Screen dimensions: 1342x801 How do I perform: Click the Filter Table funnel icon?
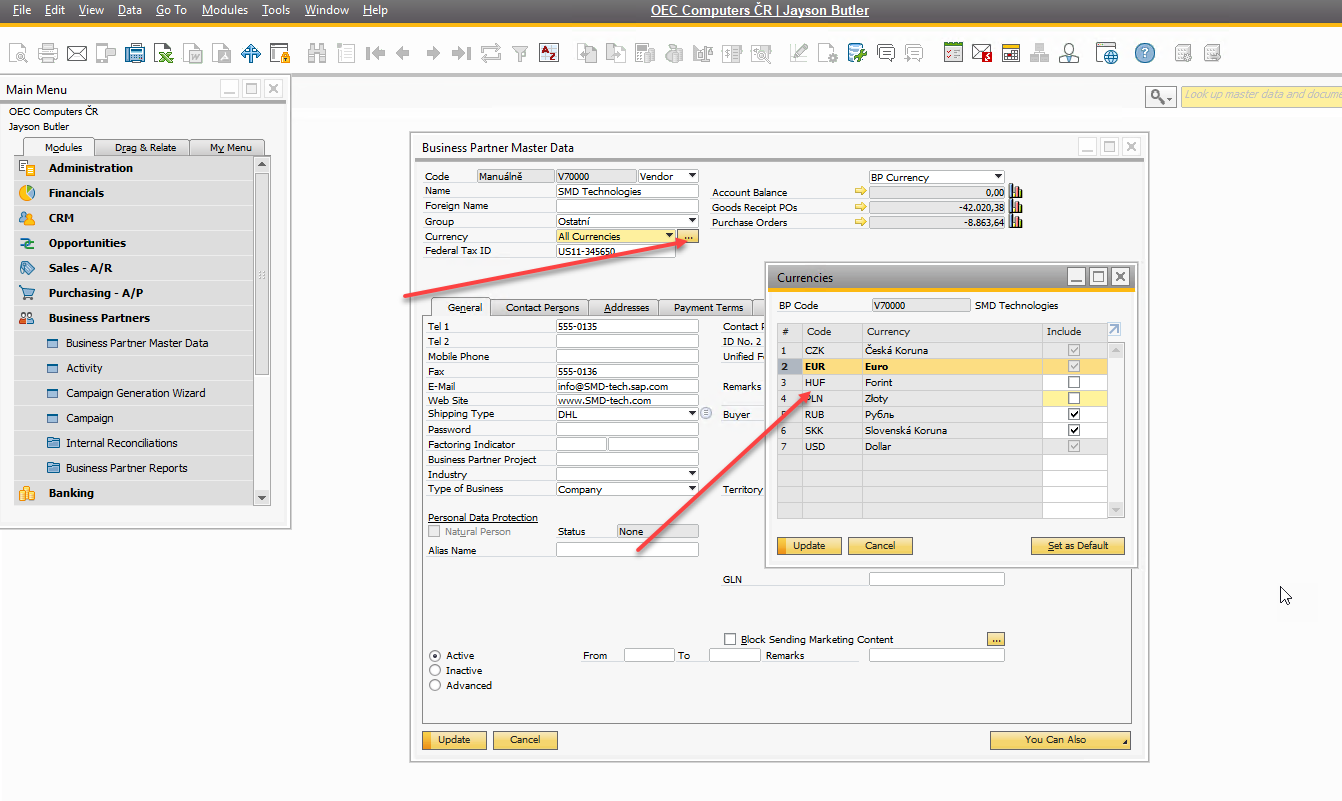point(520,53)
